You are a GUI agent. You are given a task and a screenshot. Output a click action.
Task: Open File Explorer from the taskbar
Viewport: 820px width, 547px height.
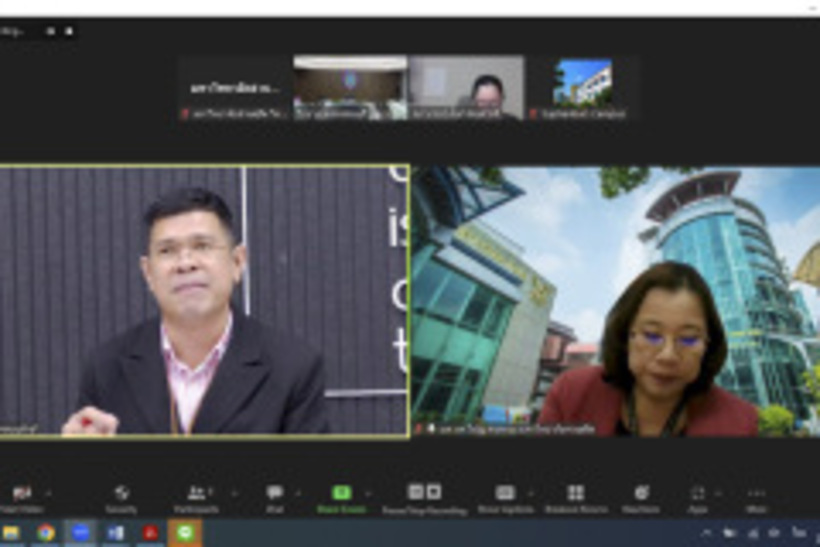(12, 533)
